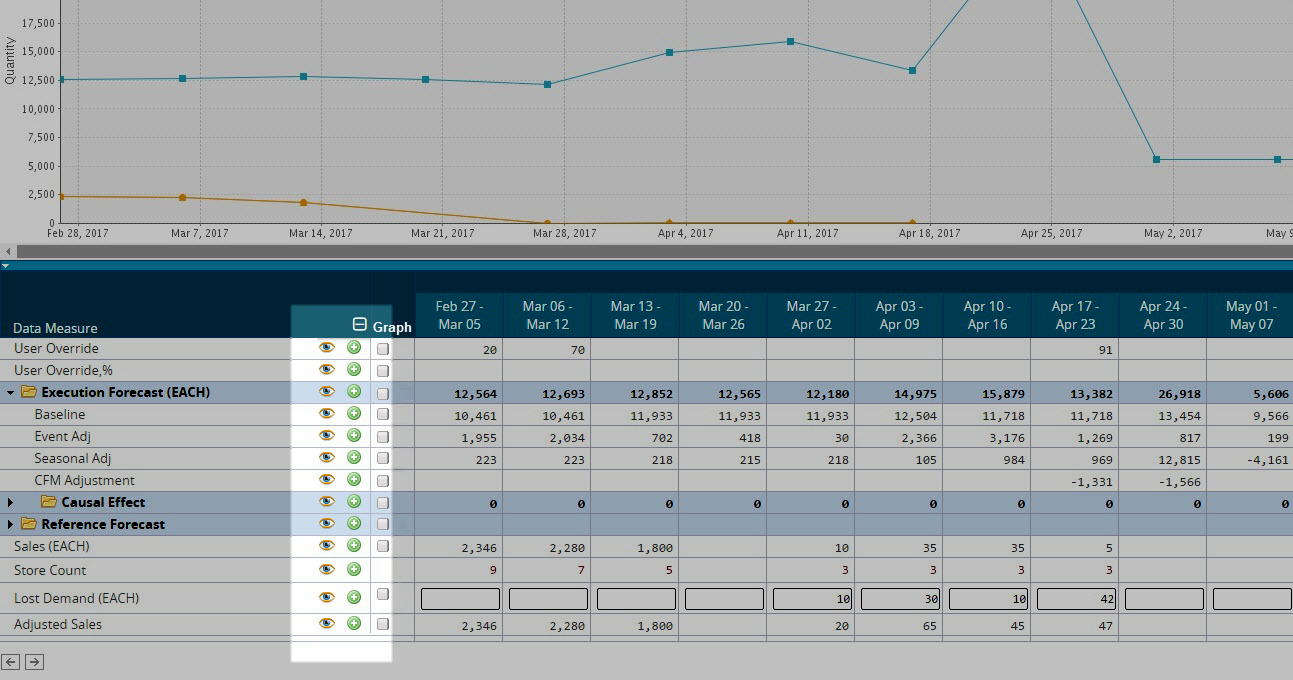Click the eye icon for Adjusted Sales

[326, 623]
